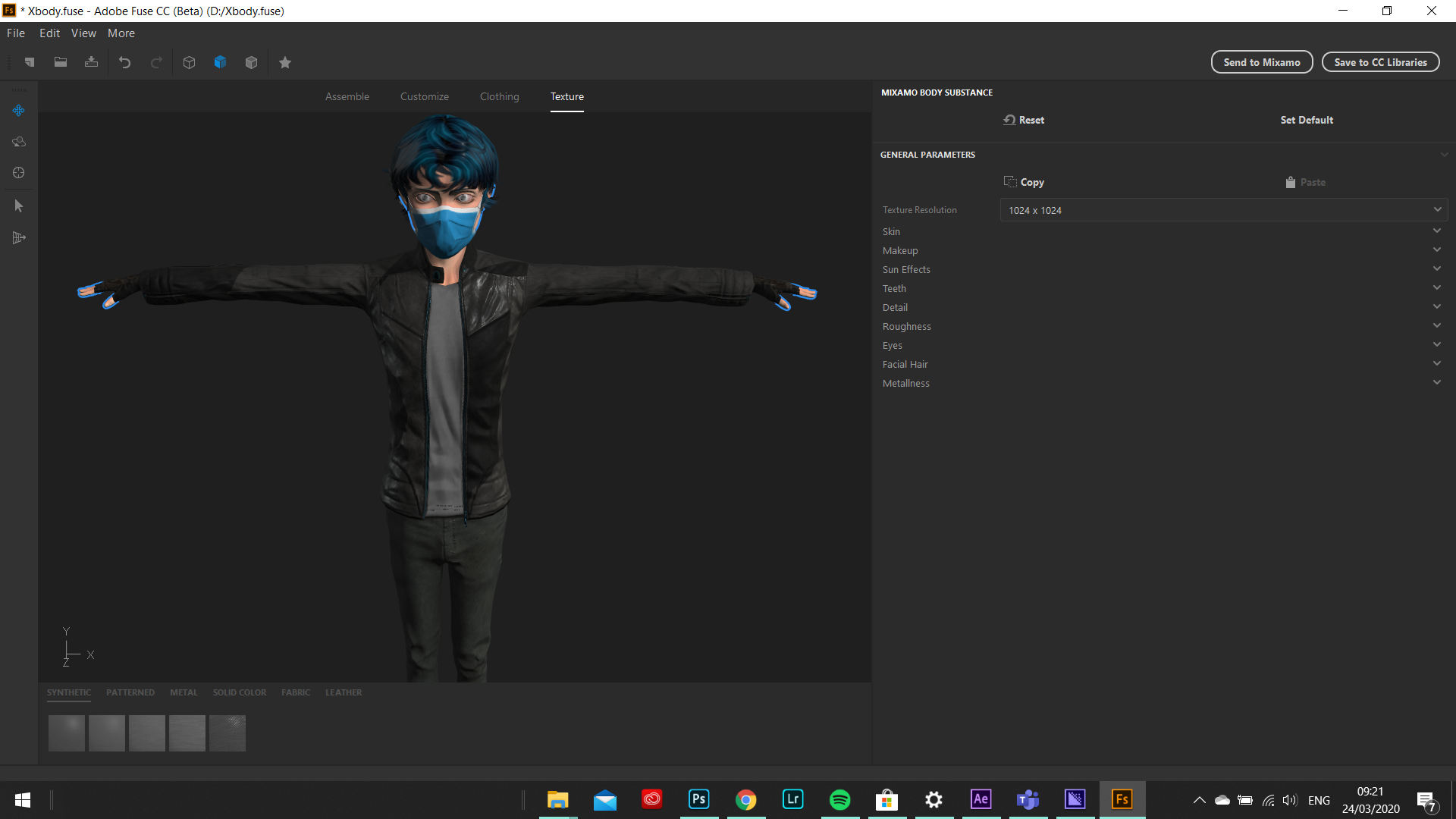Switch to the Clothing tab

click(499, 96)
